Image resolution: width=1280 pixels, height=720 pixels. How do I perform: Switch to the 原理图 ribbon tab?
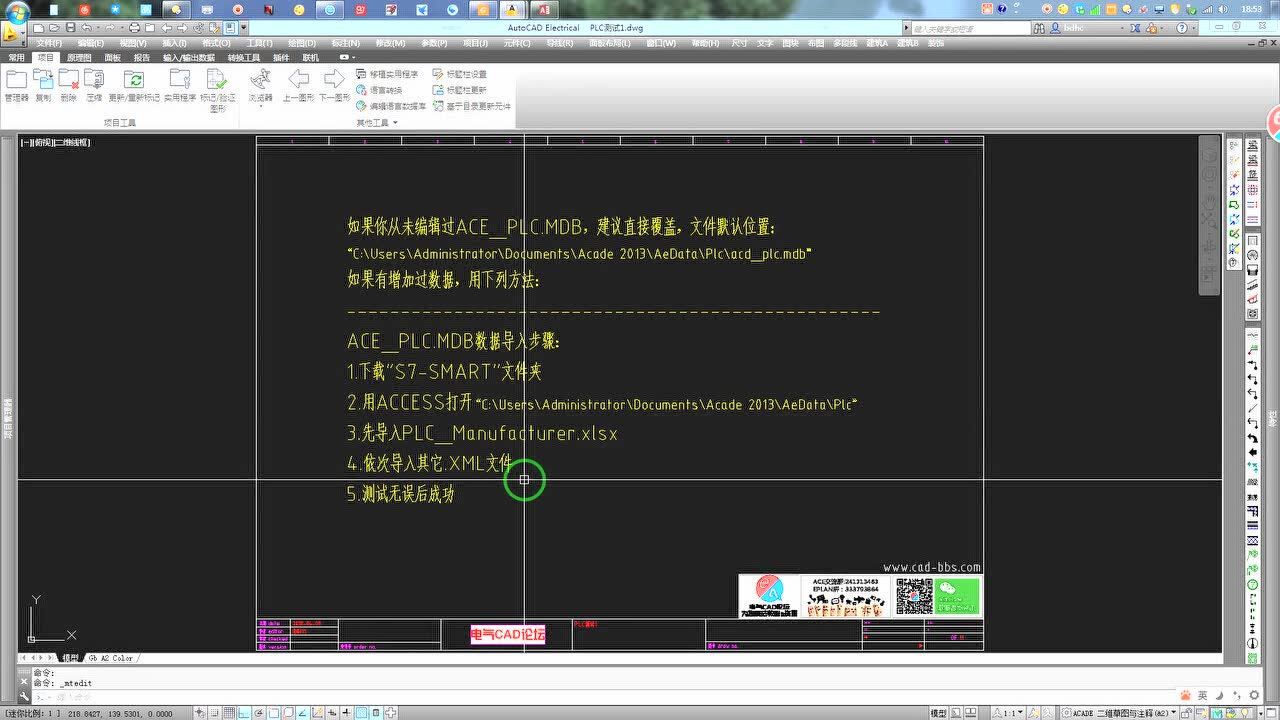point(77,57)
